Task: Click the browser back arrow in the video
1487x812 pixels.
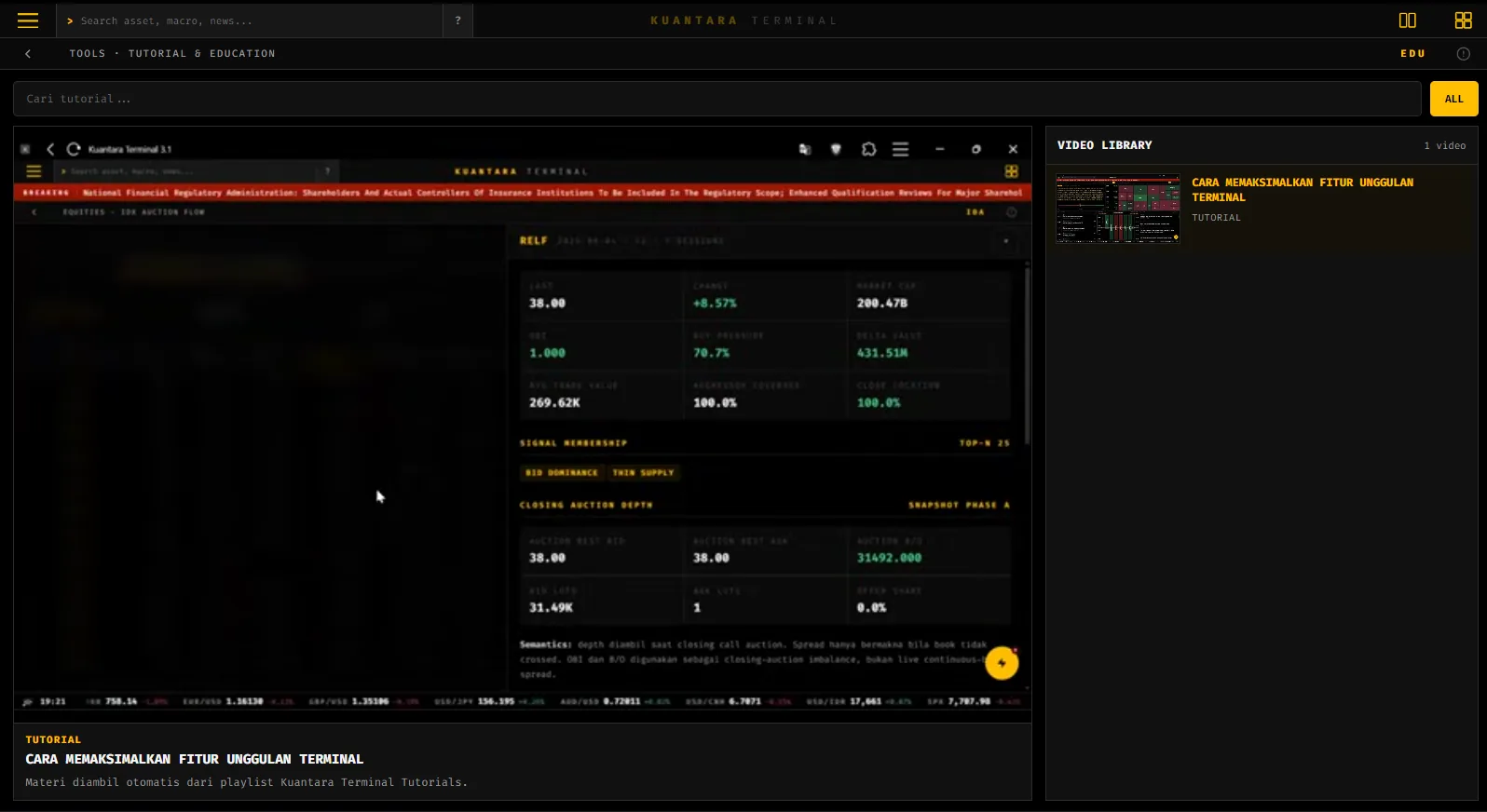Action: coord(50,149)
